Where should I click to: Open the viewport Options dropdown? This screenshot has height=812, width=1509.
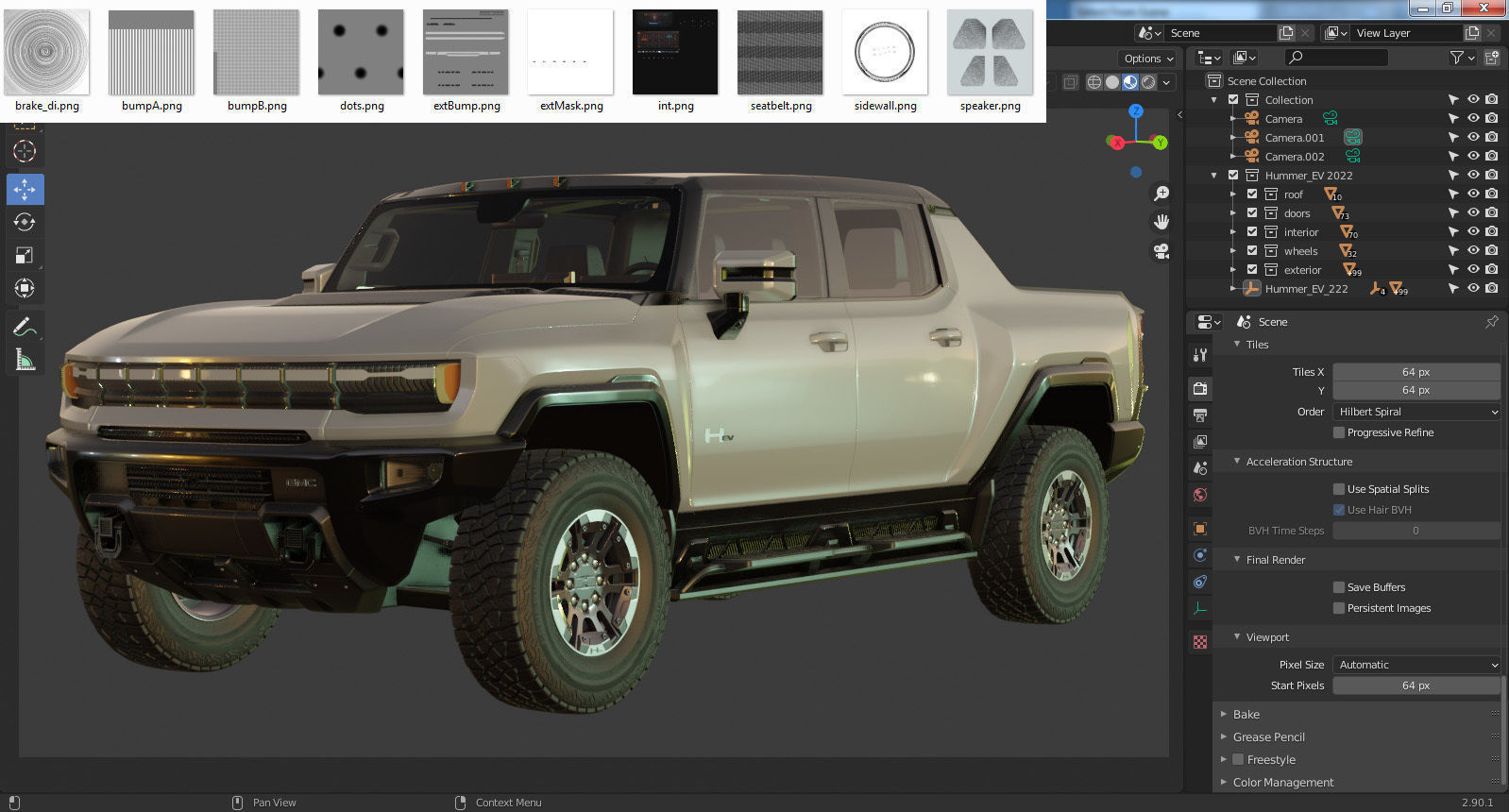1148,59
